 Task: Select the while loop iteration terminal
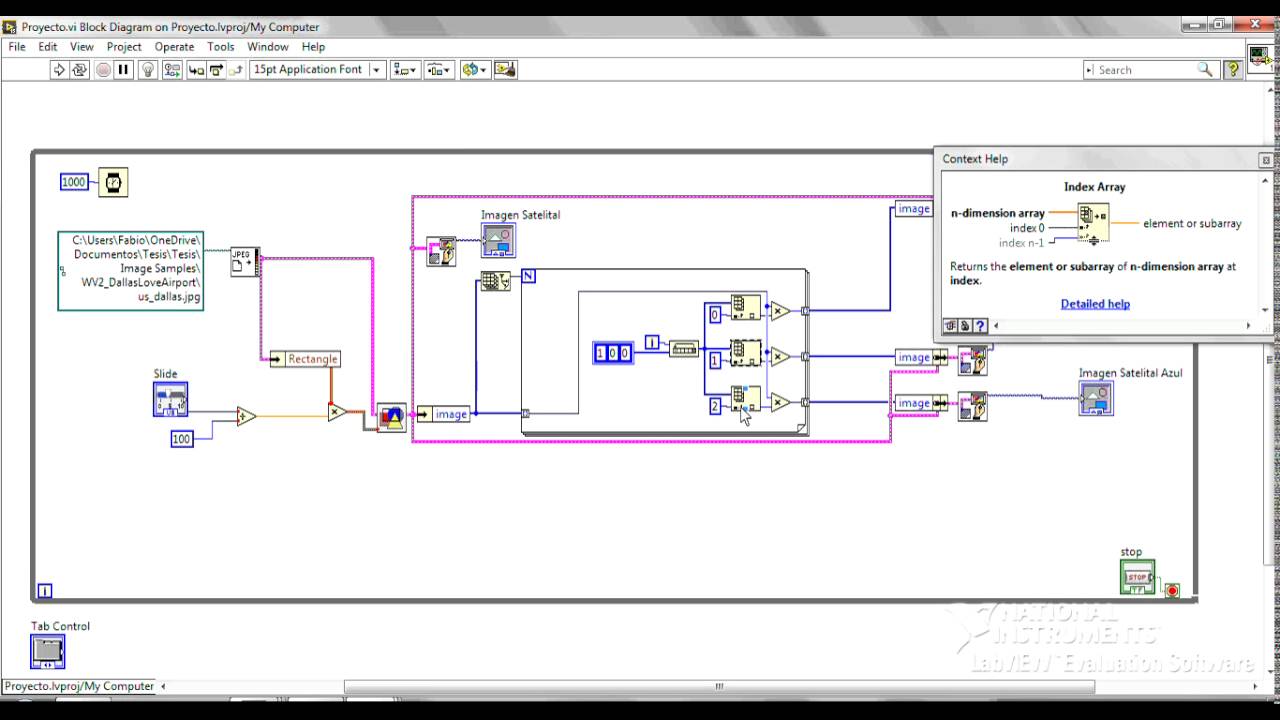(45, 591)
